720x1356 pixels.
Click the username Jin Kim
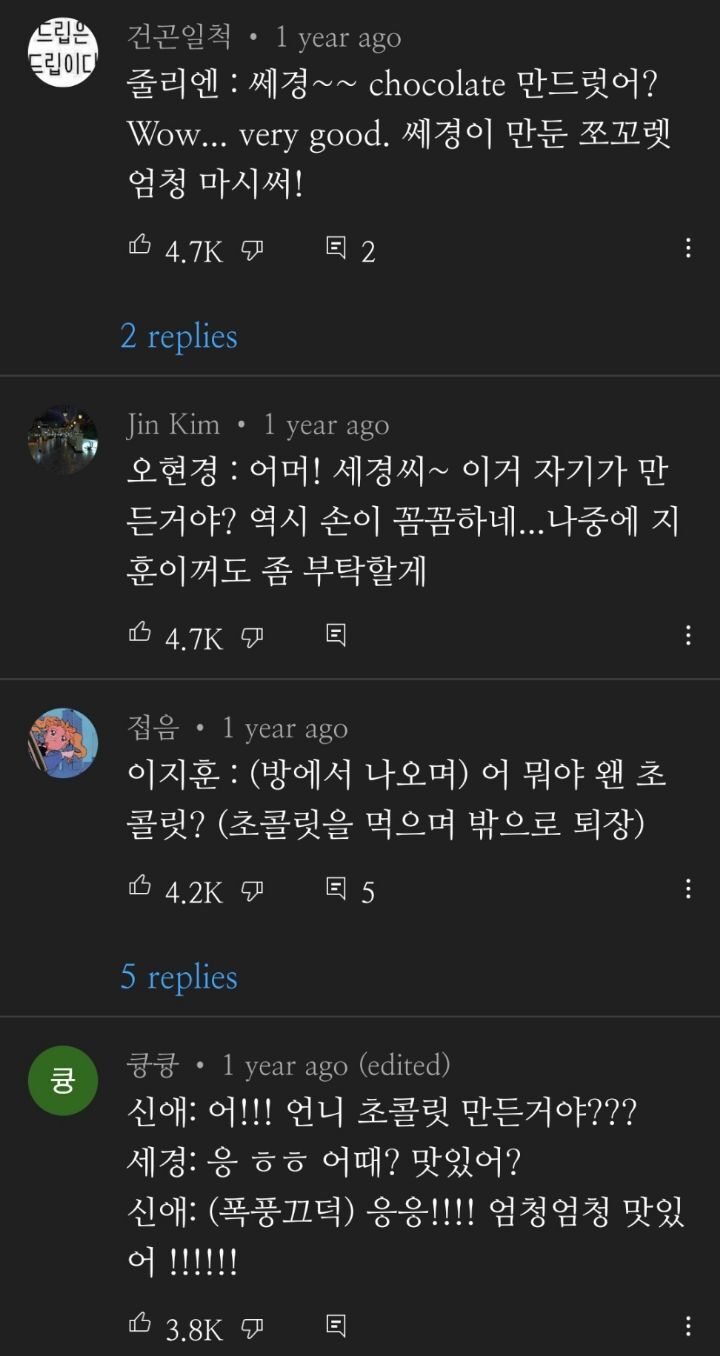174,424
